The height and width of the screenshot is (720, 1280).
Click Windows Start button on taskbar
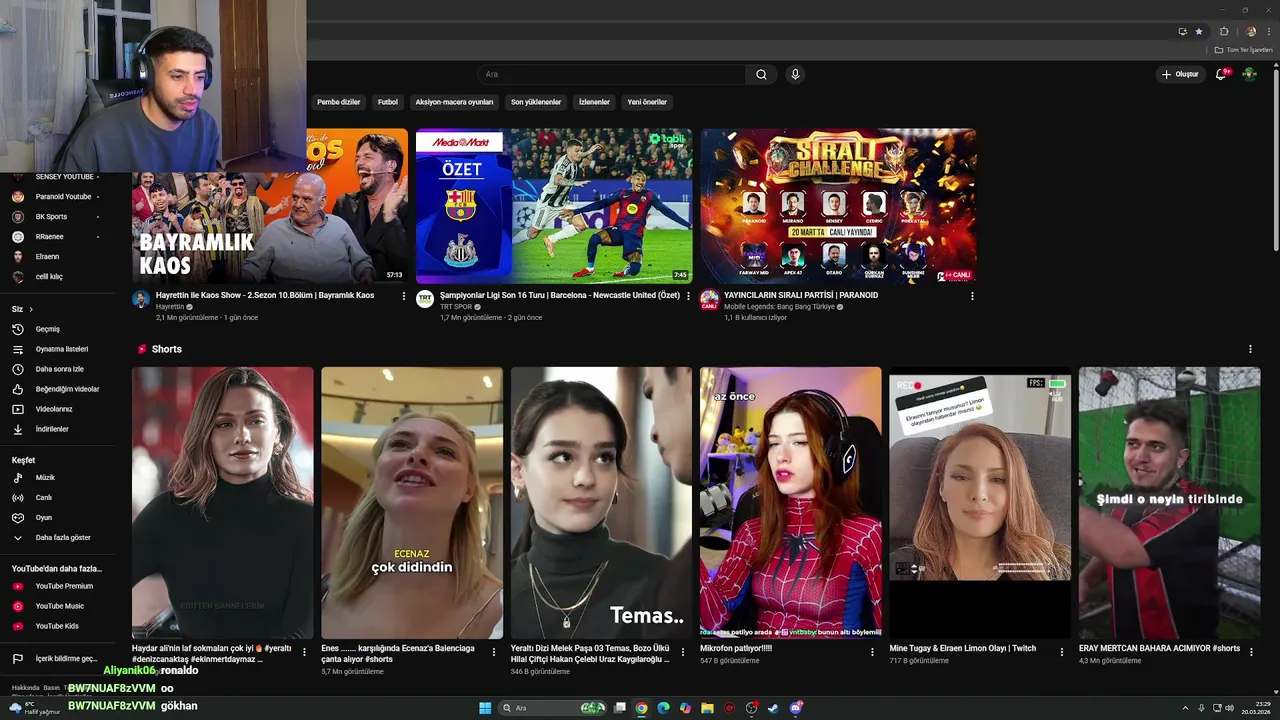pyautogui.click(x=485, y=708)
